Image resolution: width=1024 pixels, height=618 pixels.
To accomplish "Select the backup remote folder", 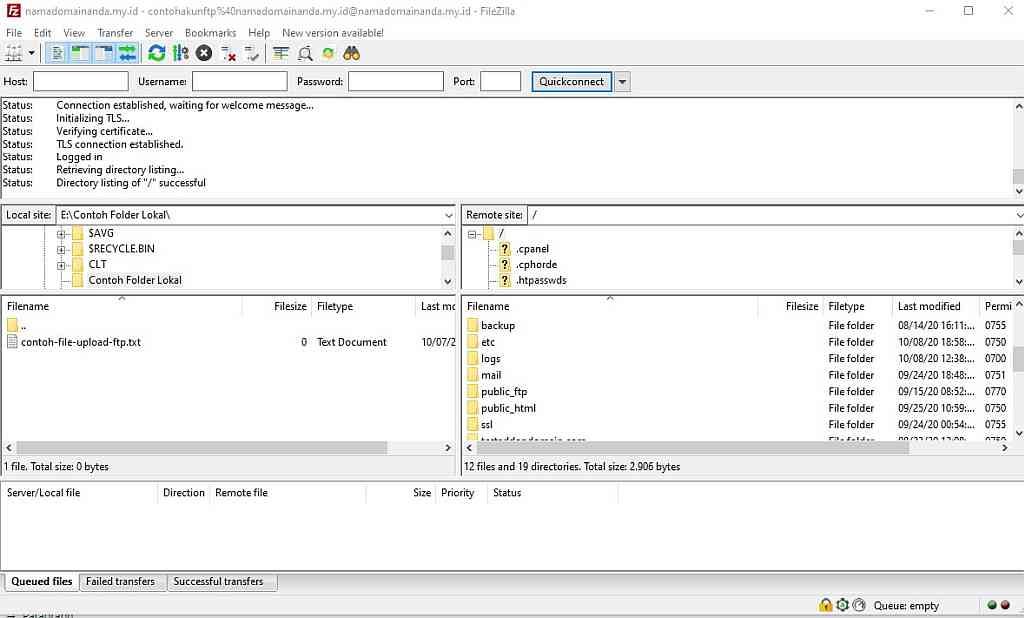I will coord(498,325).
